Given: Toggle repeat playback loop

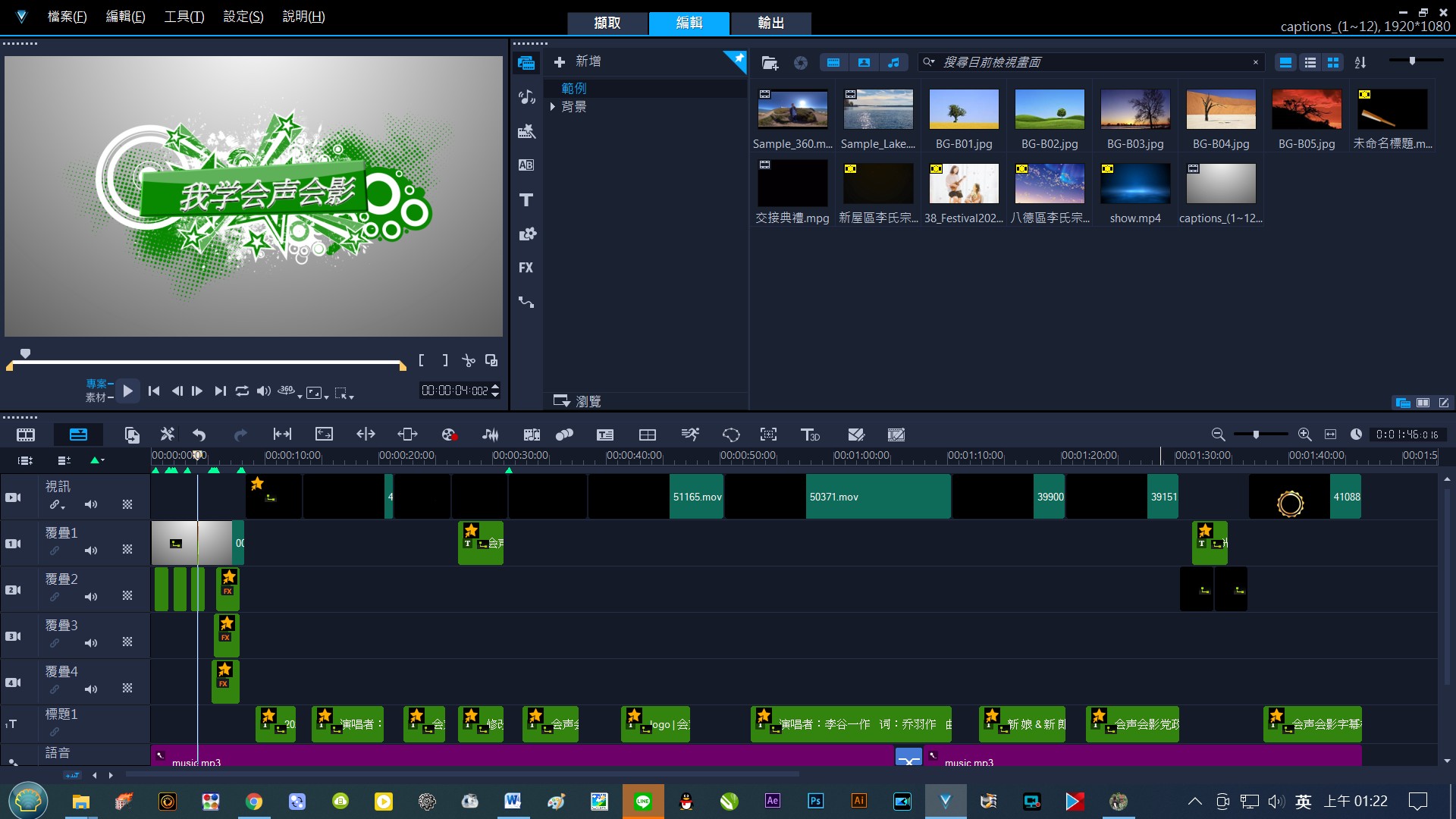Looking at the screenshot, I should click(x=242, y=391).
